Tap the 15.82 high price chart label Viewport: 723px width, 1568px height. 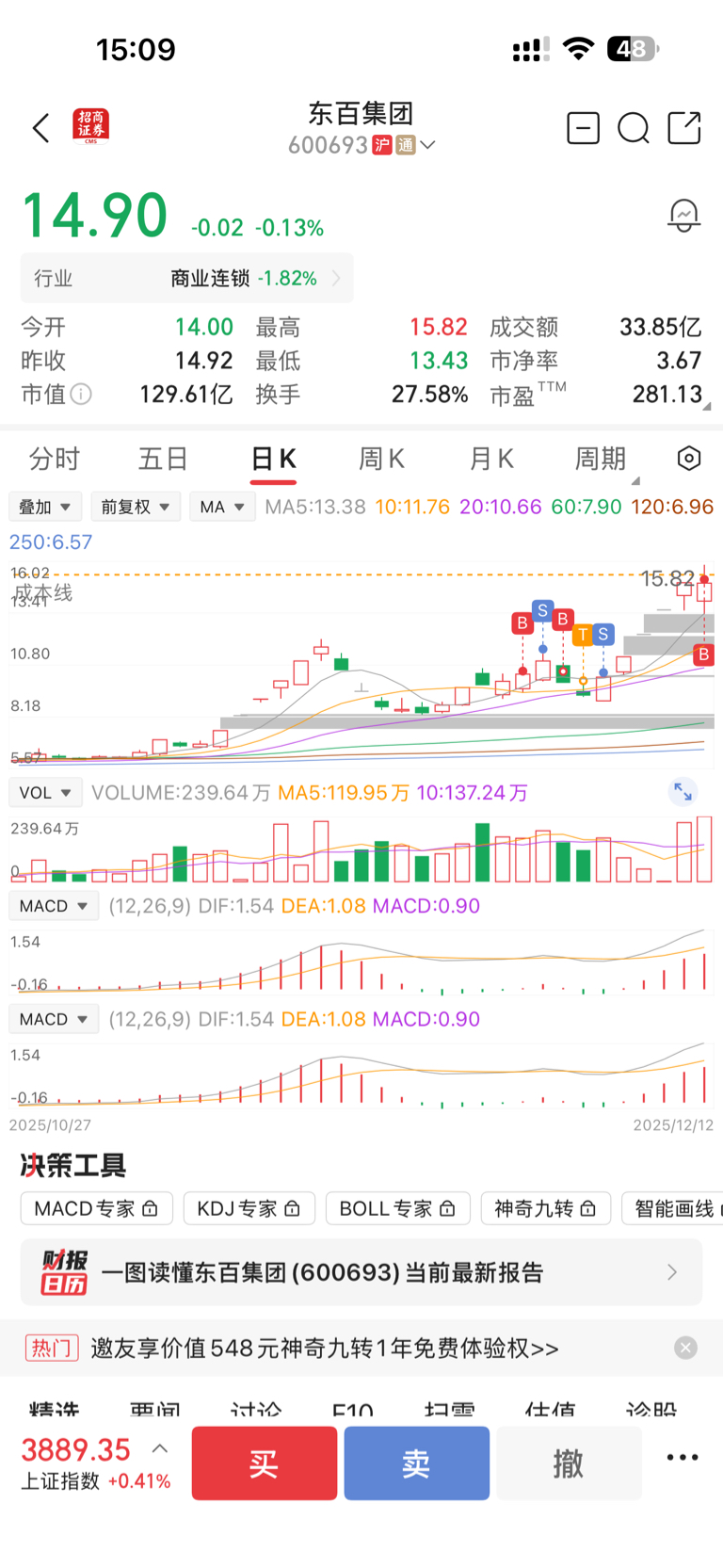click(667, 578)
